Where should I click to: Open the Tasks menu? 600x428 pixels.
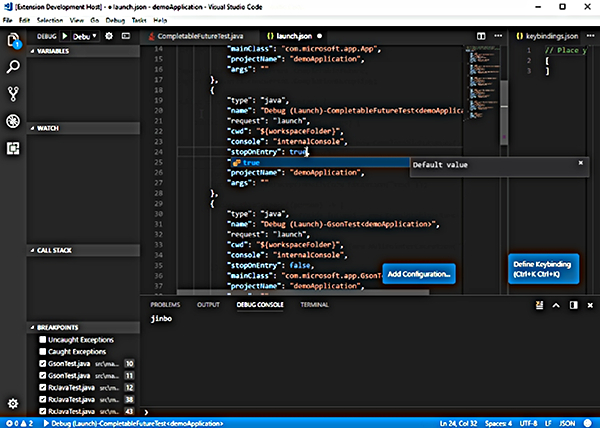point(139,20)
